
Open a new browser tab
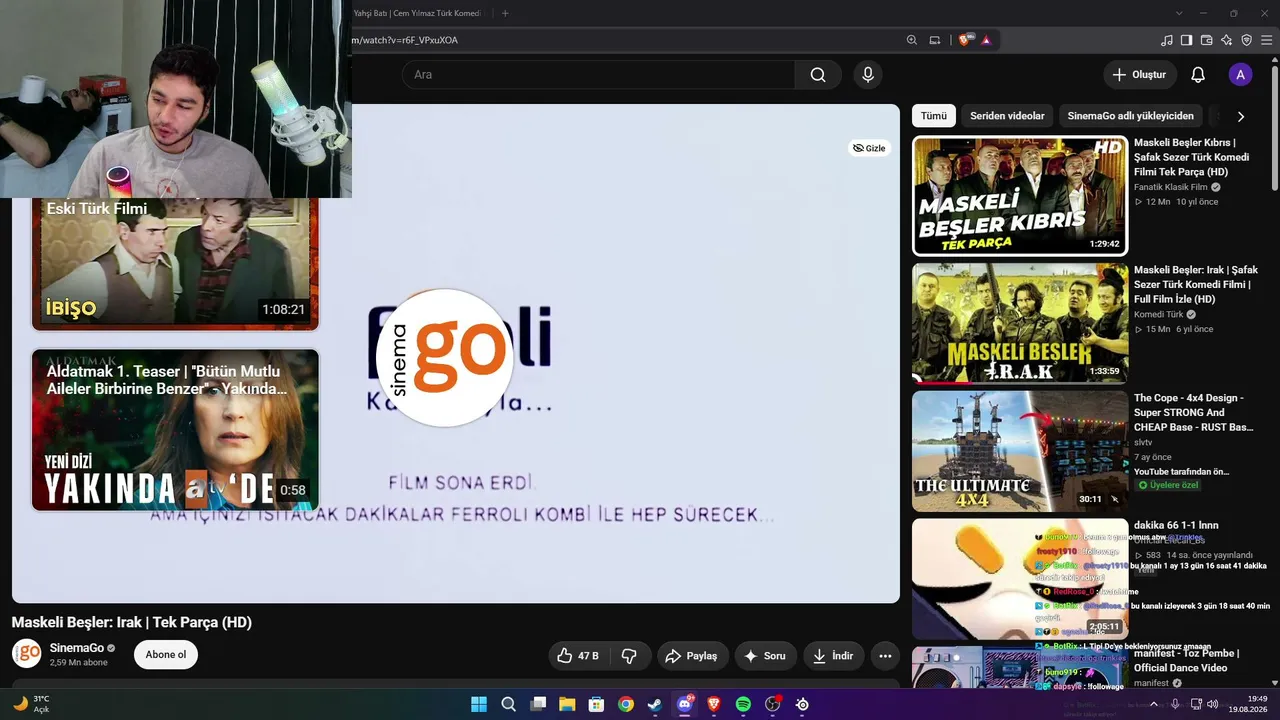[x=505, y=13]
